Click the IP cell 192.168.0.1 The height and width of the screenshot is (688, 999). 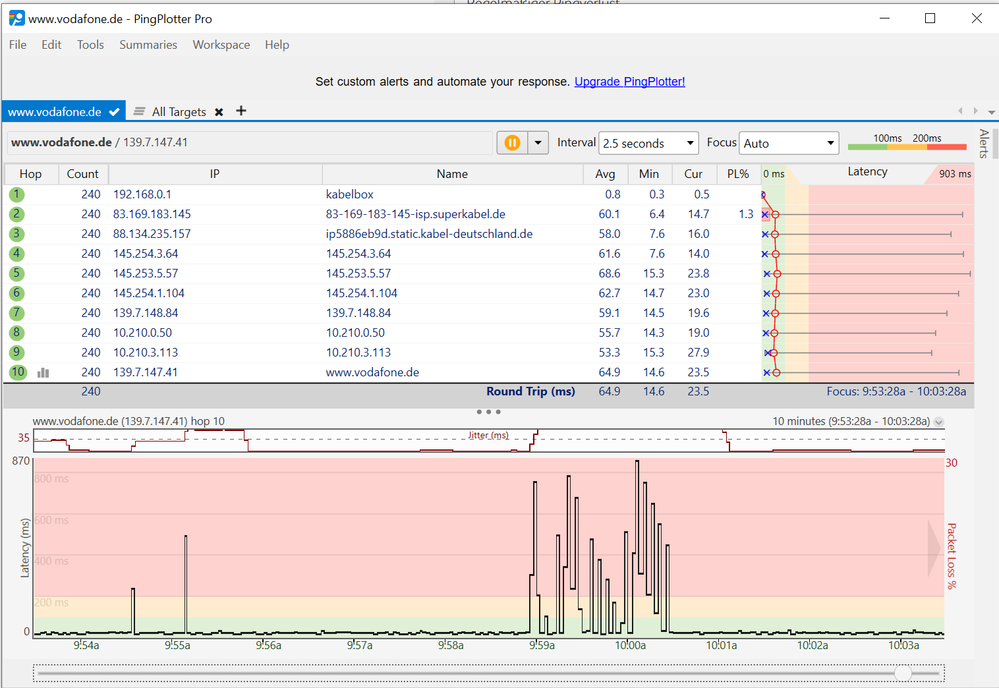142,194
